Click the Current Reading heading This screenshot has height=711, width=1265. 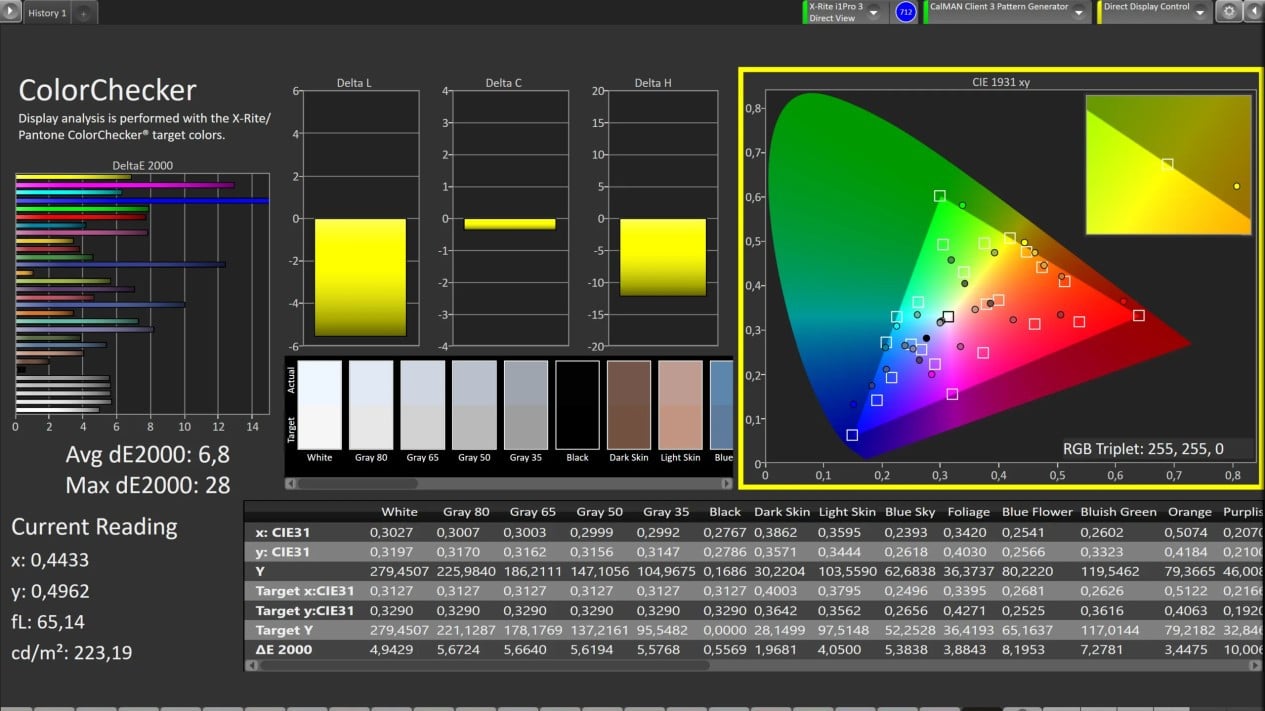pyautogui.click(x=94, y=527)
